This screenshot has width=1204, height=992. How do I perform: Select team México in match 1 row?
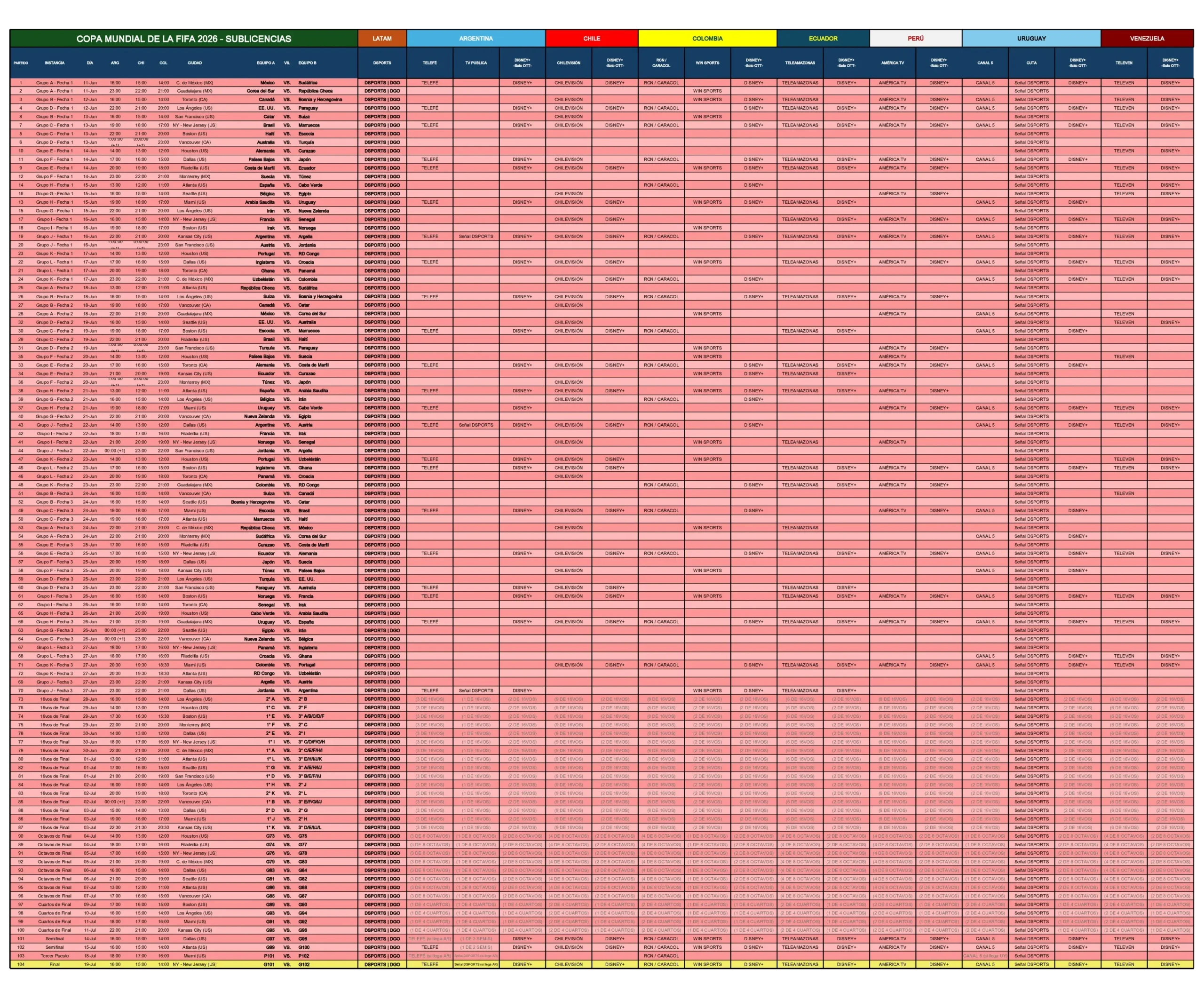(268, 83)
